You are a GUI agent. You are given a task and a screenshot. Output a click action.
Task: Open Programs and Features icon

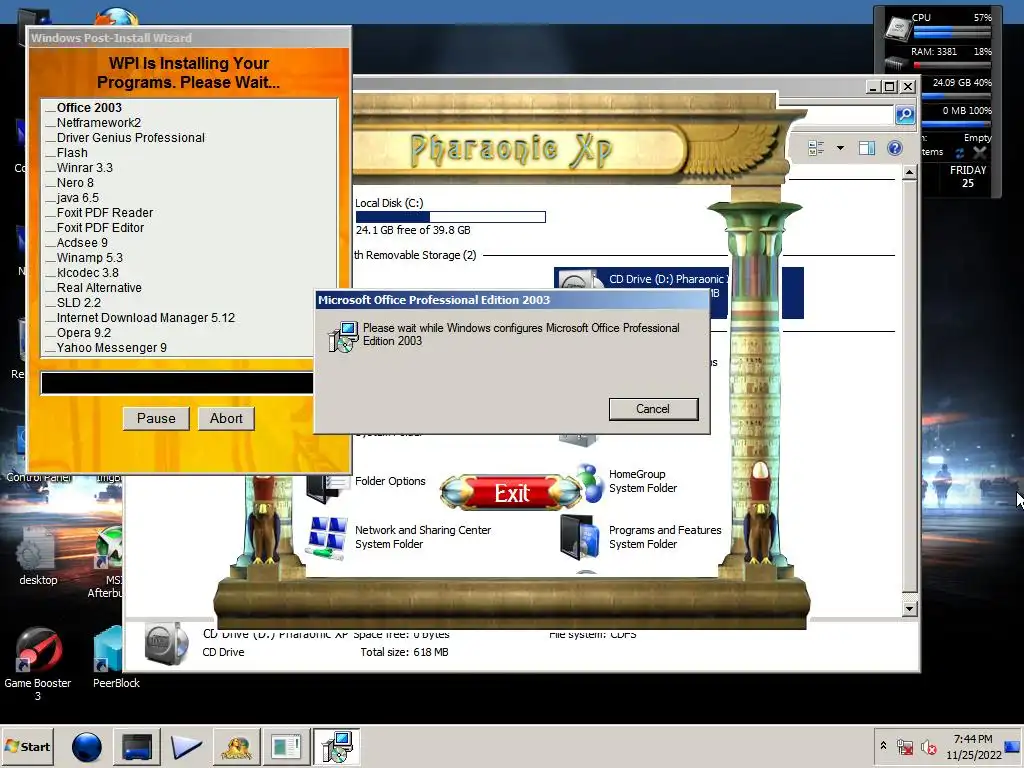[580, 537]
